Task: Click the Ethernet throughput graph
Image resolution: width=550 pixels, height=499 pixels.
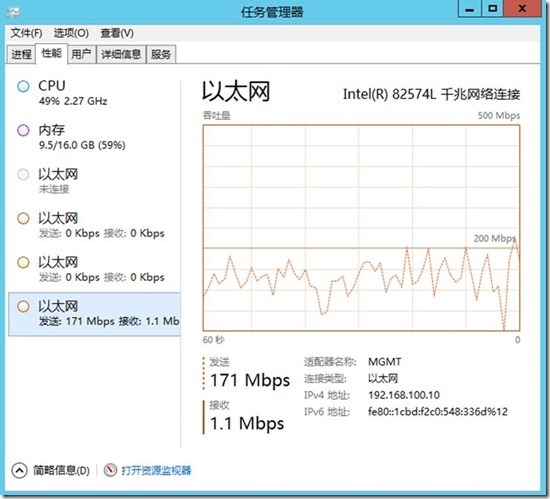Action: (x=361, y=228)
